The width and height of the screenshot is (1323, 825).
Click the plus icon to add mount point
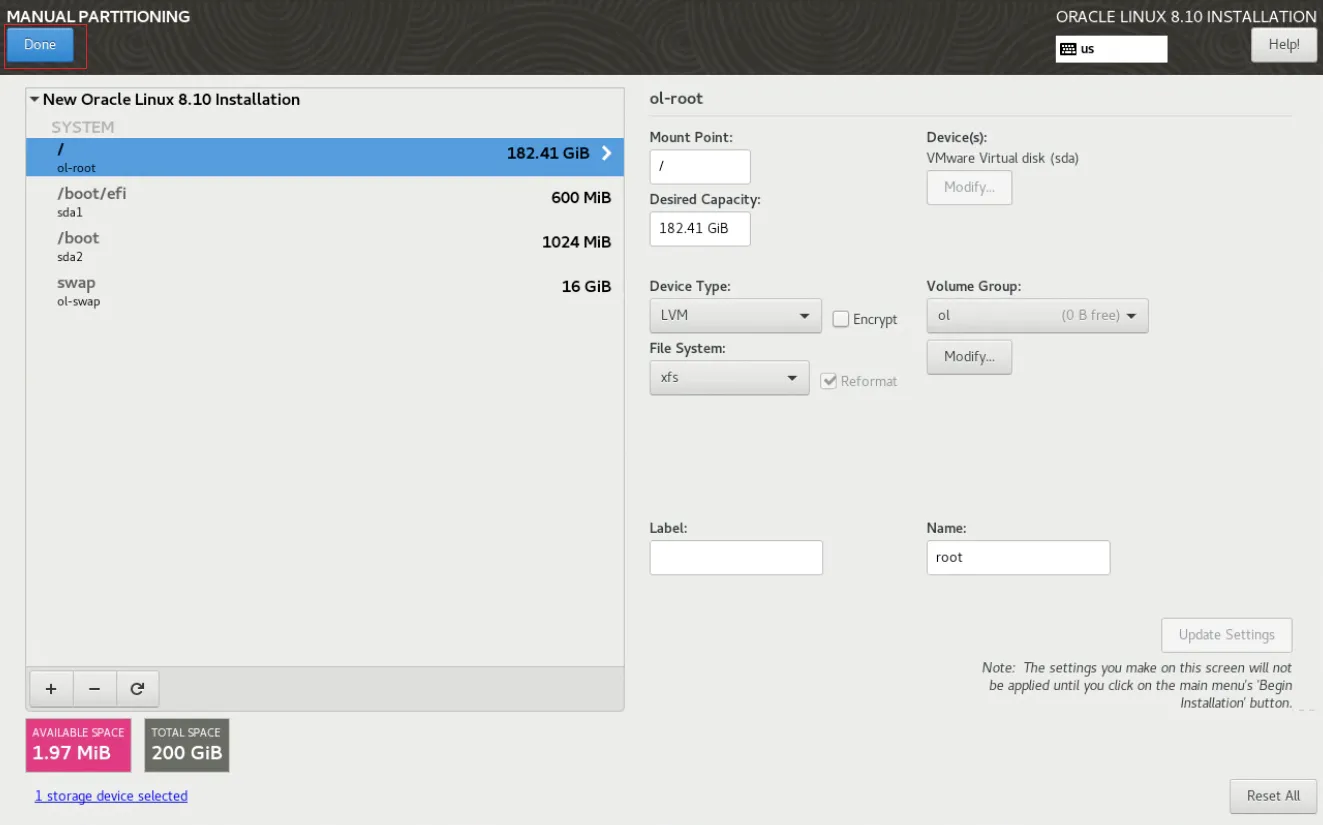[51, 688]
